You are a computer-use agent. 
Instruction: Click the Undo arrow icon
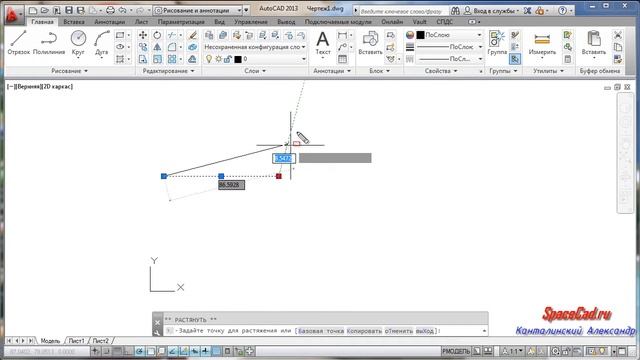pos(122,10)
